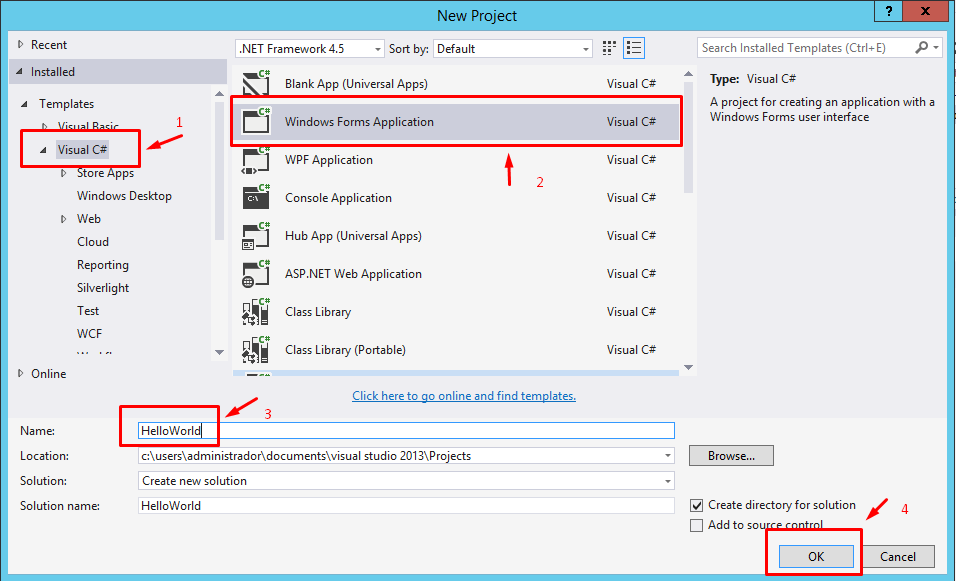Click the Store Apps category label
Image resolution: width=956 pixels, height=581 pixels.
pos(105,173)
